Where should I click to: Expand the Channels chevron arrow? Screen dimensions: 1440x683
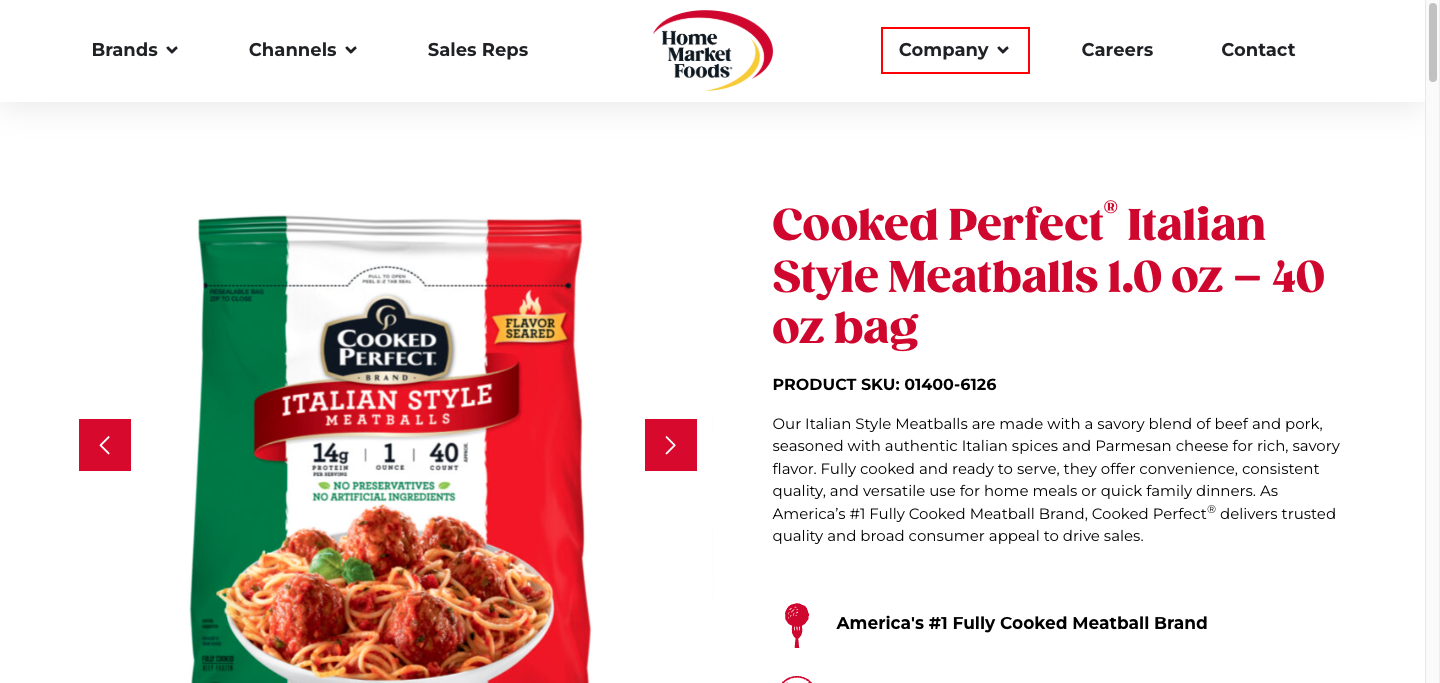coord(351,50)
